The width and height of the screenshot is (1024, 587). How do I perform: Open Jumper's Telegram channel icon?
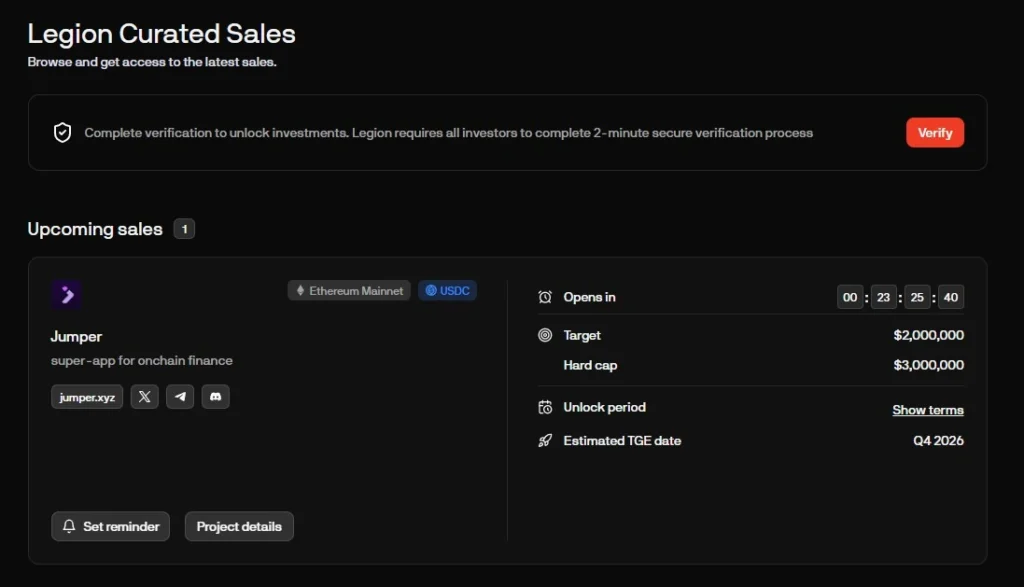coord(180,396)
